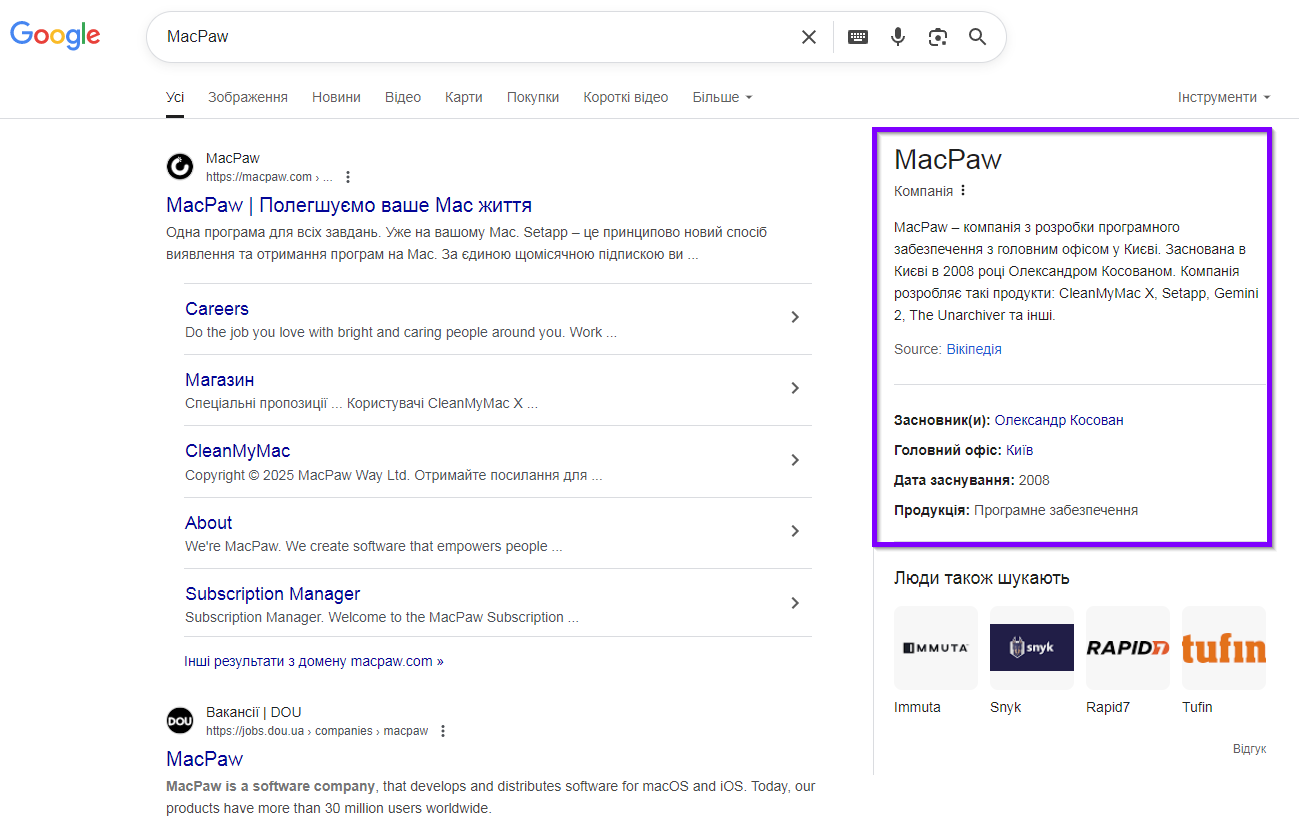Click the MacPaw favicon in first result
Screen dimensions: 1299x828
click(x=180, y=166)
